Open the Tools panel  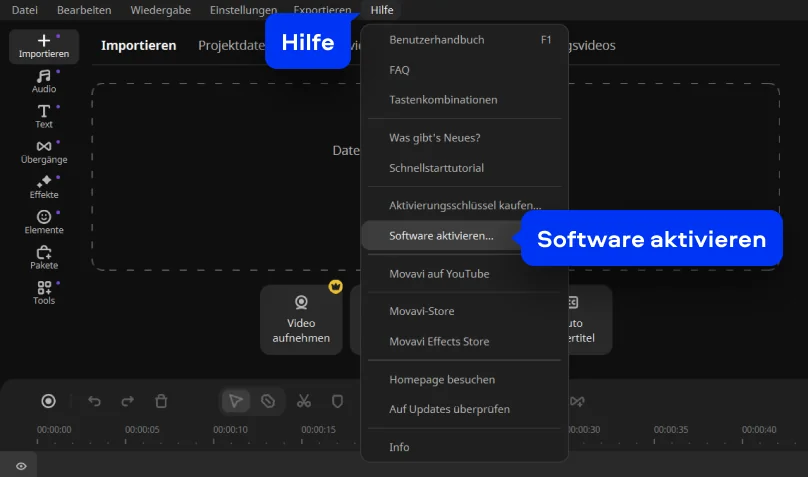[x=44, y=293]
